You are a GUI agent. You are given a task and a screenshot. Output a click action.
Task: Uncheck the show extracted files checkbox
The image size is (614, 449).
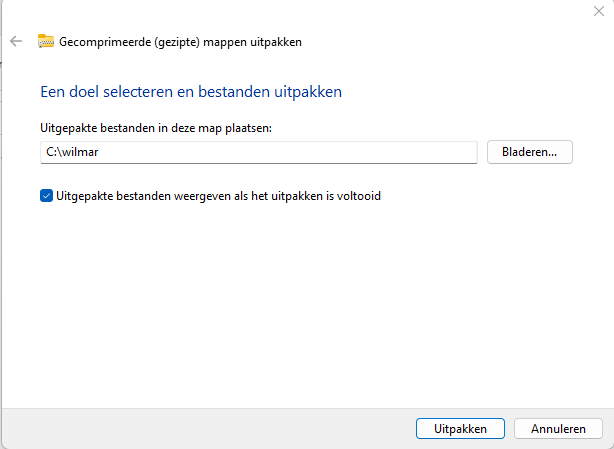click(x=46, y=196)
